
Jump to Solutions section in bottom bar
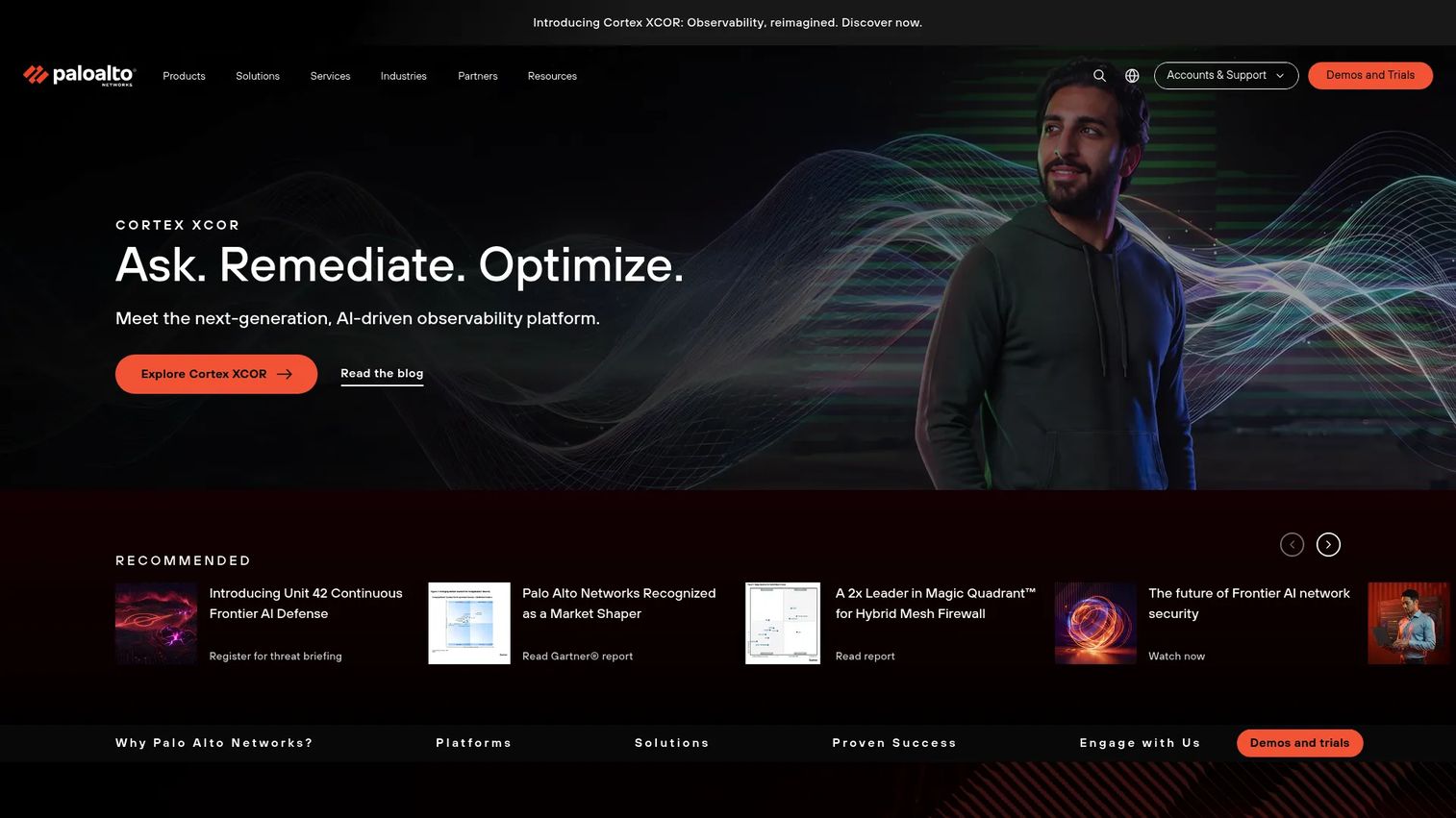(x=671, y=743)
